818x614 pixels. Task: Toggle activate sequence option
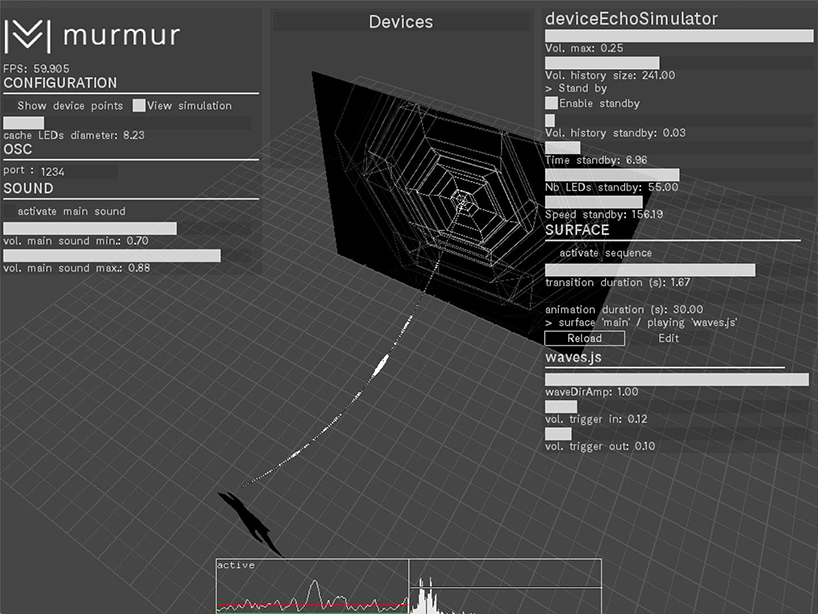coord(552,253)
